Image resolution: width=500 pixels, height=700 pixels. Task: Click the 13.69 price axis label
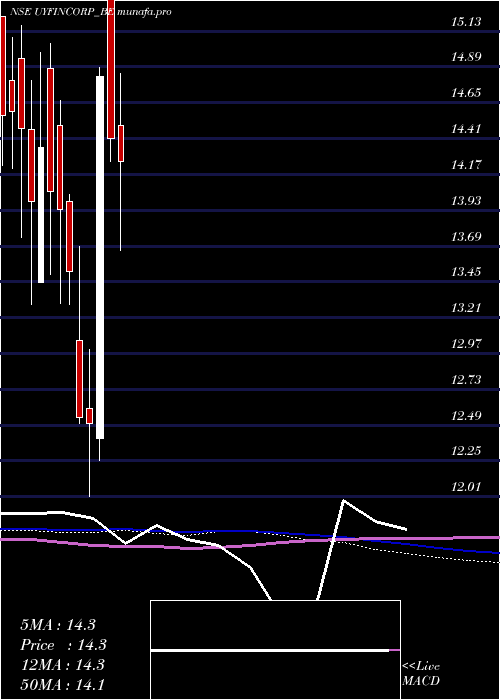pos(466,236)
